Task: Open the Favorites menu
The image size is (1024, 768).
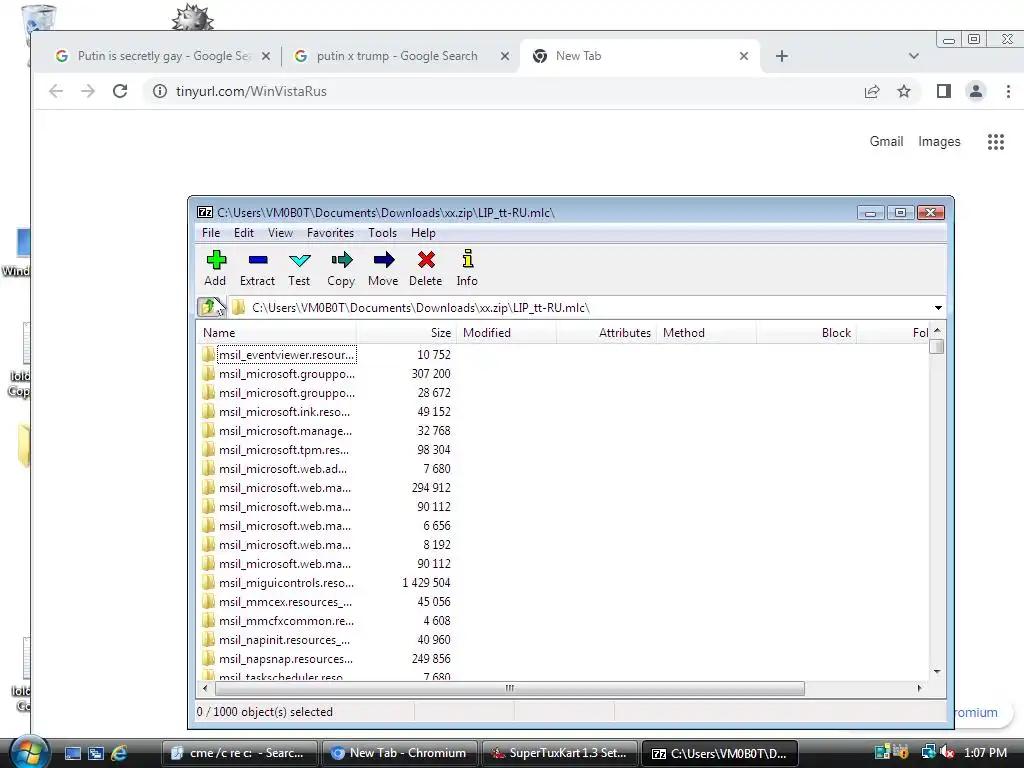Action: tap(330, 233)
